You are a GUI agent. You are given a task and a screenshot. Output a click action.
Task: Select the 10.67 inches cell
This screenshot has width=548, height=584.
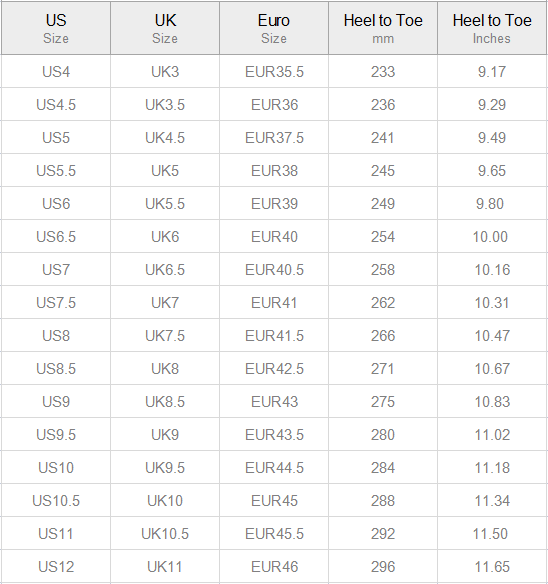pyautogui.click(x=492, y=369)
